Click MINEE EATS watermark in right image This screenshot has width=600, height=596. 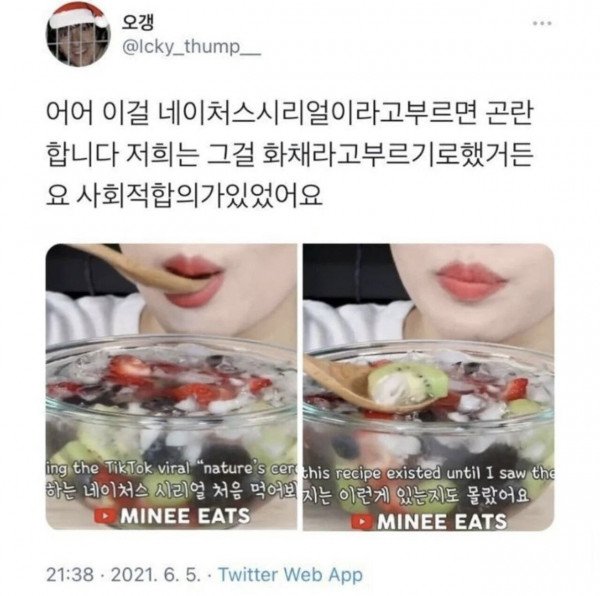tap(430, 522)
